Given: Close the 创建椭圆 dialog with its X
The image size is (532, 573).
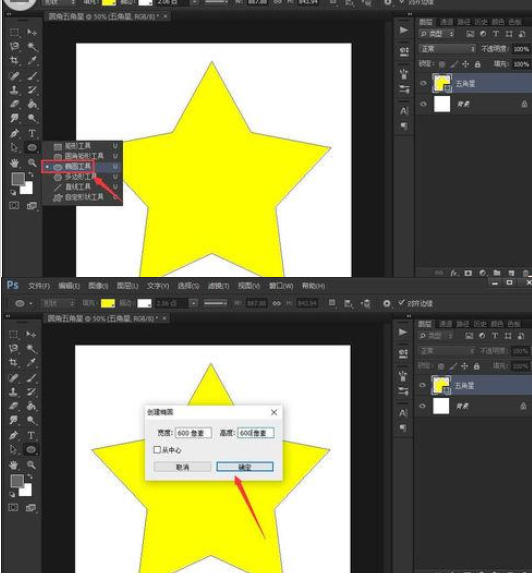Looking at the screenshot, I should 274,412.
